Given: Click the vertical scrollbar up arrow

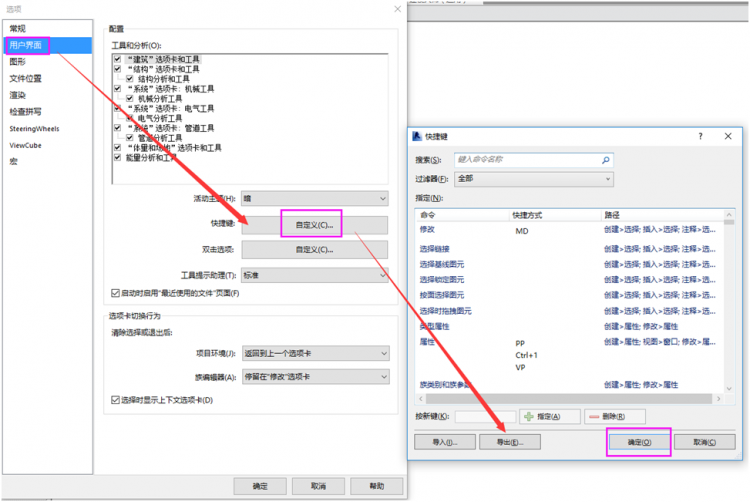Looking at the screenshot, I should pos(729,215).
